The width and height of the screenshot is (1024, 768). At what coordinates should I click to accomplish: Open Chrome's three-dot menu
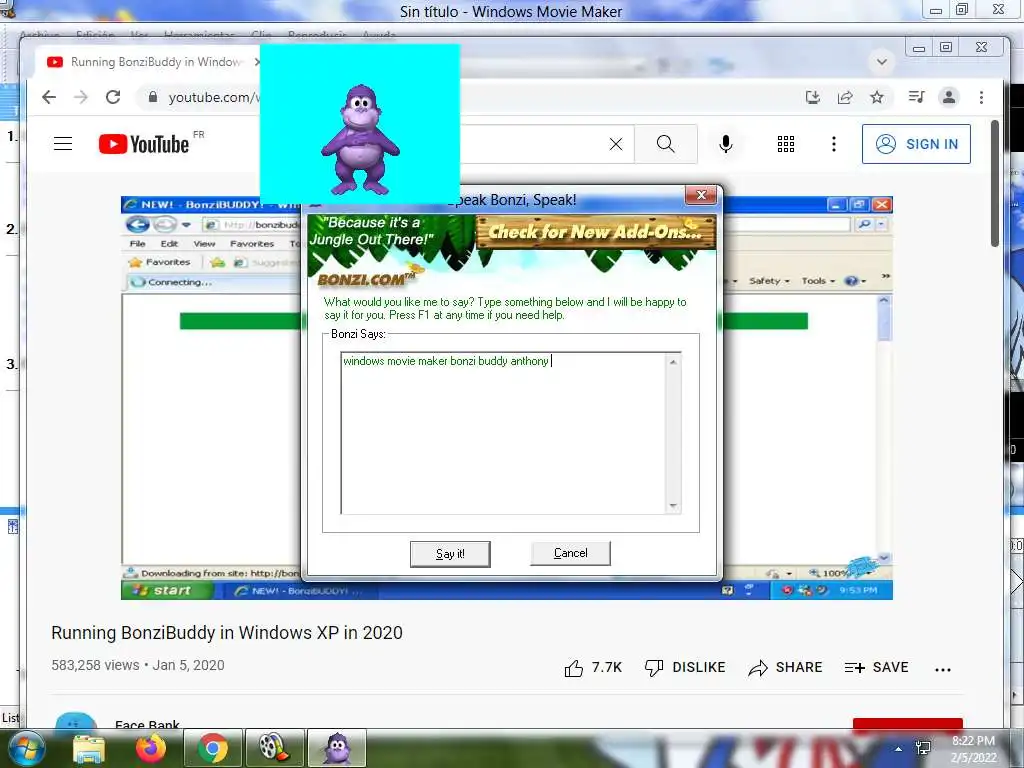[x=981, y=97]
